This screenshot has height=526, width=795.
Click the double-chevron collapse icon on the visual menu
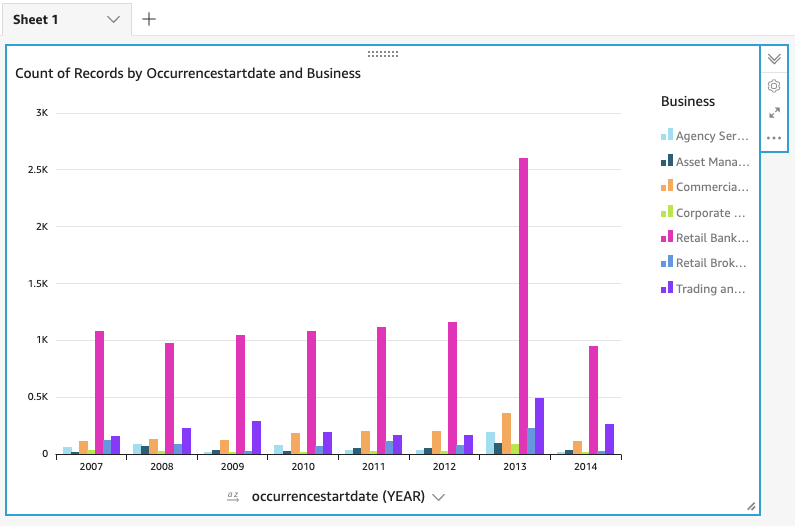coord(774,59)
